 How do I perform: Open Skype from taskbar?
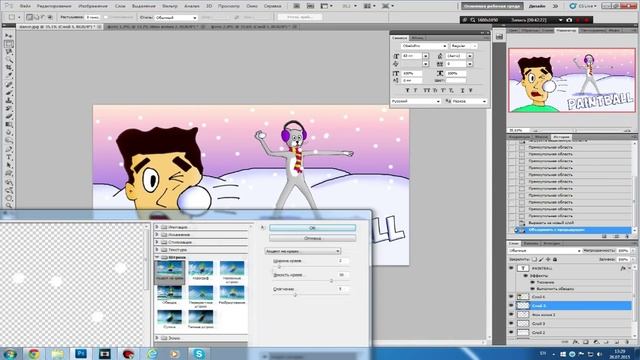[x=199, y=353]
